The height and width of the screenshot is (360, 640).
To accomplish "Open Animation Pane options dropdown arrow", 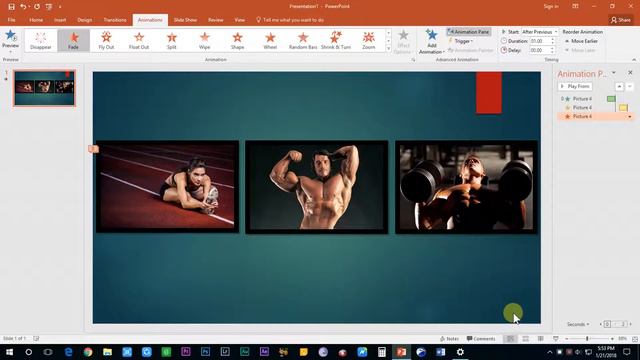I will tap(614, 73).
